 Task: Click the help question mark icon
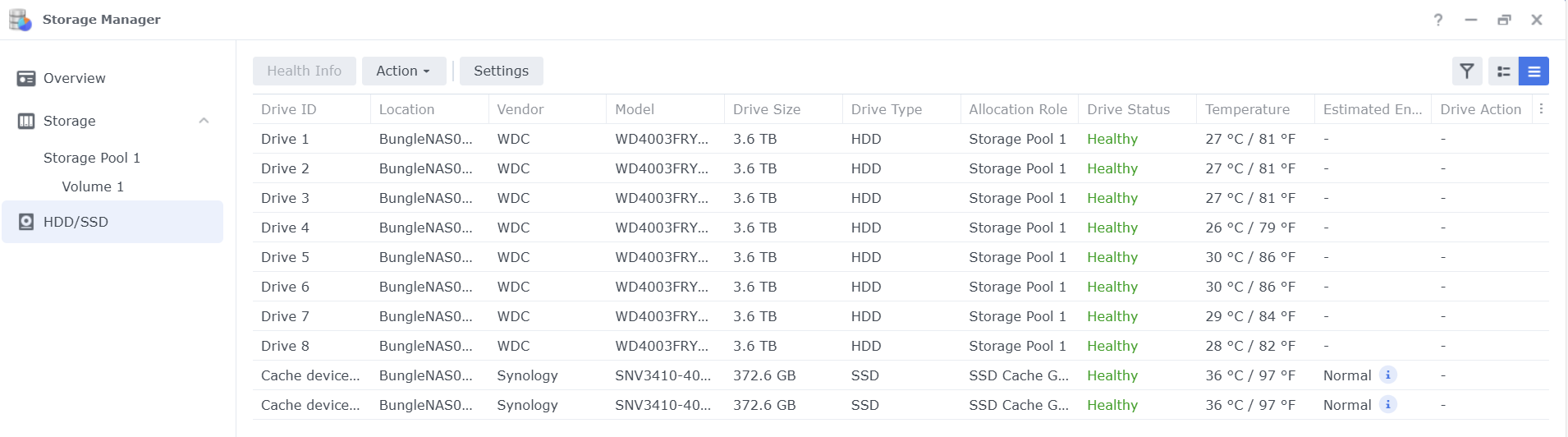(1438, 20)
